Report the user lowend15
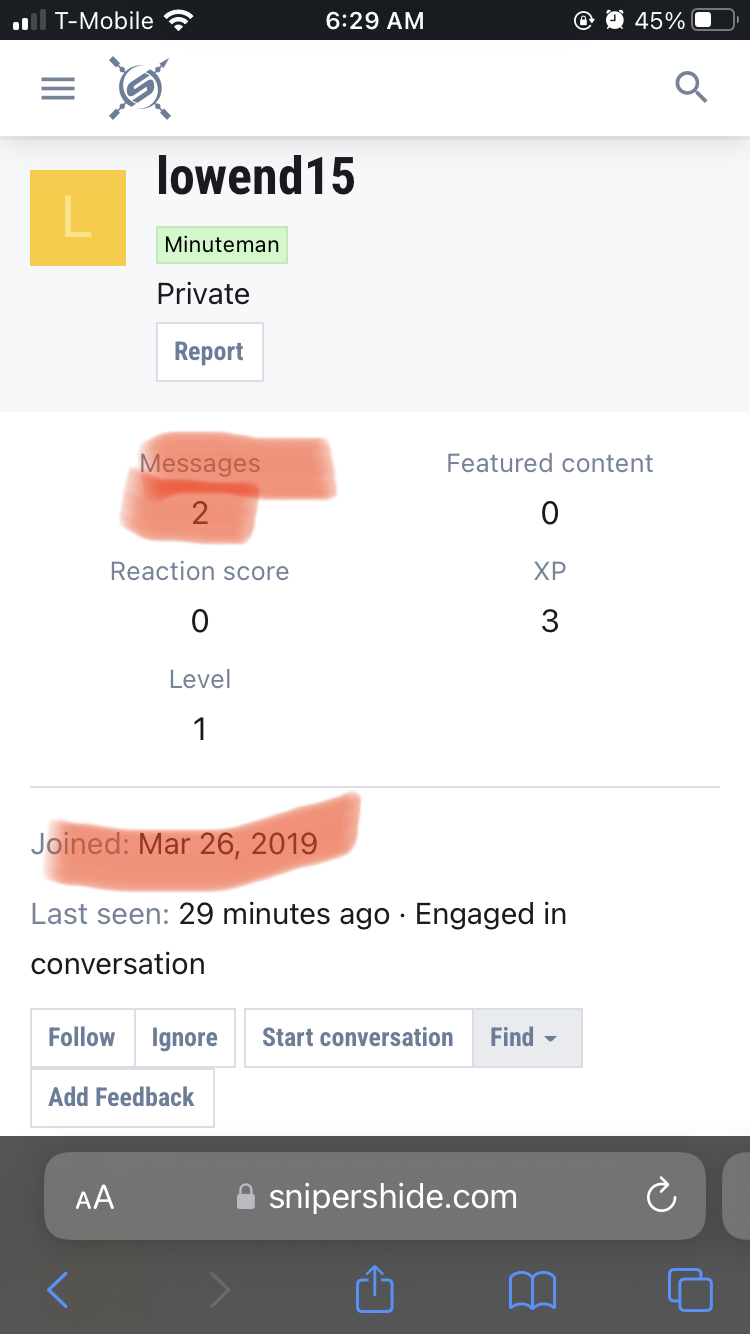Screen dimensions: 750x1334 coord(209,352)
